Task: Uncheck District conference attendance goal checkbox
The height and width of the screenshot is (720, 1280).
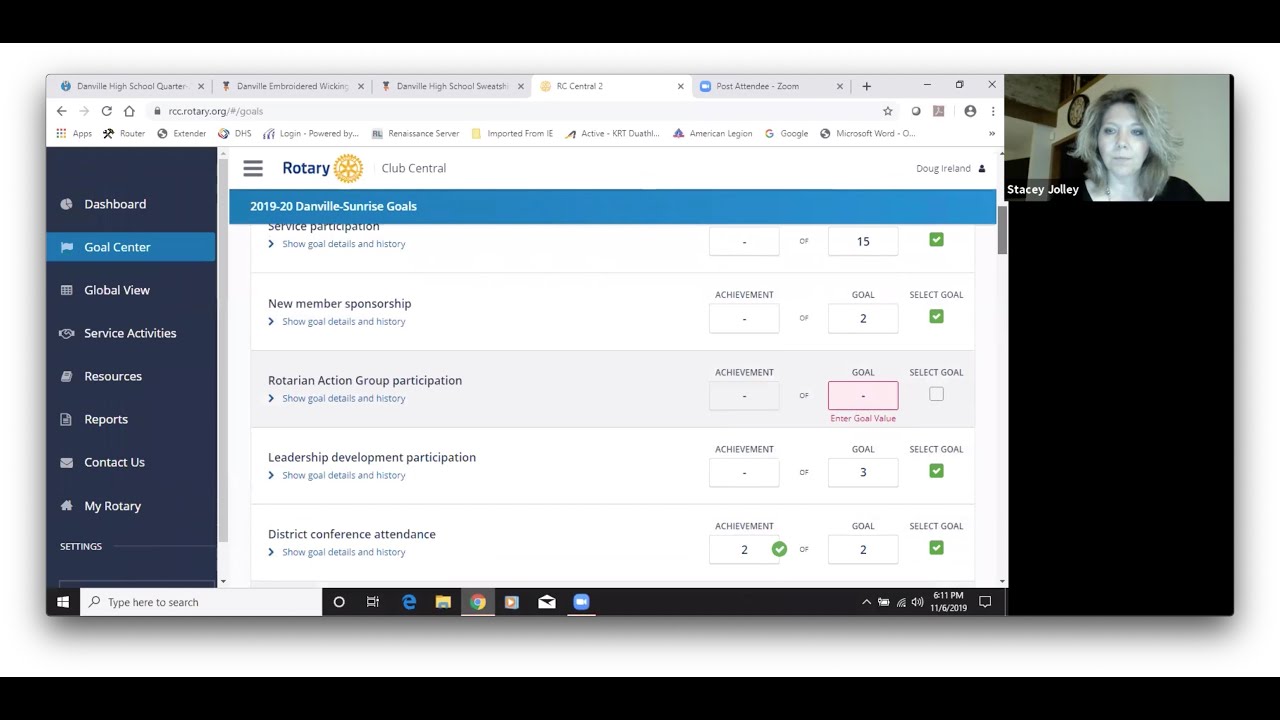Action: click(x=936, y=548)
